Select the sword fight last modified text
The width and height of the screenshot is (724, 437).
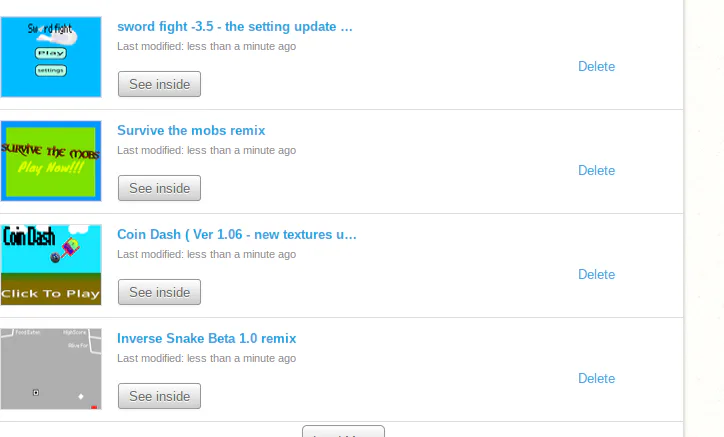coord(206,46)
